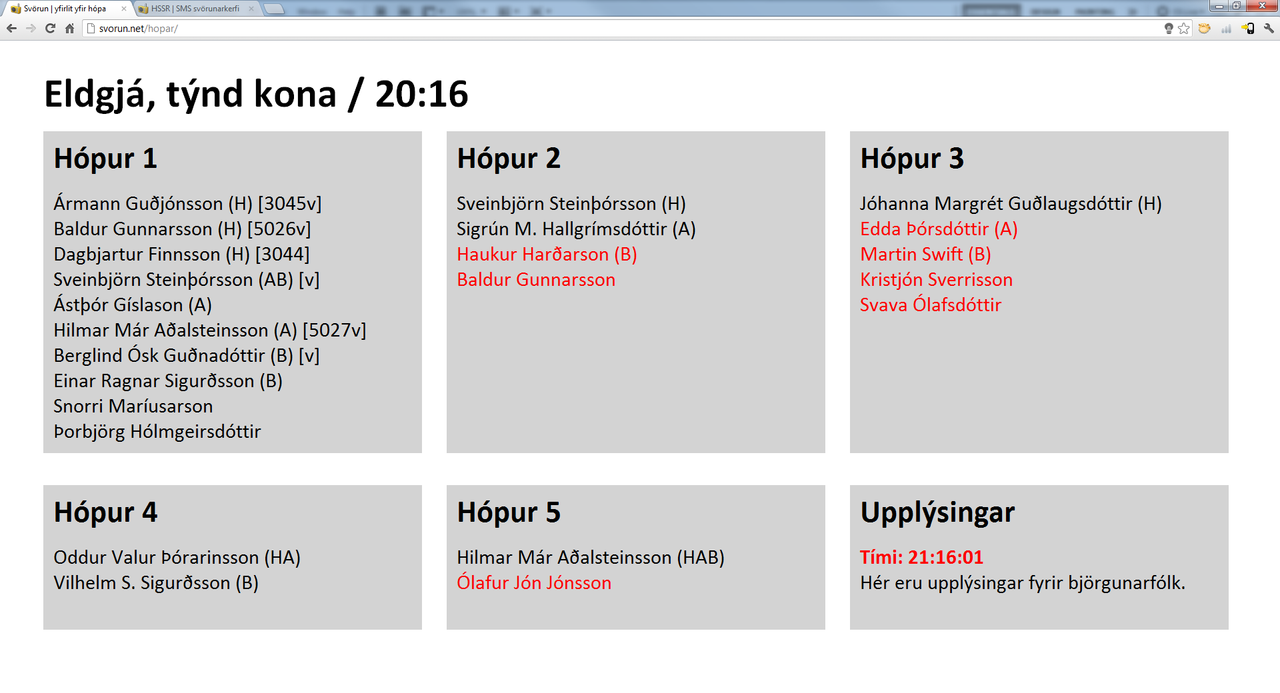
Task: Select Einar Ragnar Sigurðsson (B)
Action: point(168,381)
